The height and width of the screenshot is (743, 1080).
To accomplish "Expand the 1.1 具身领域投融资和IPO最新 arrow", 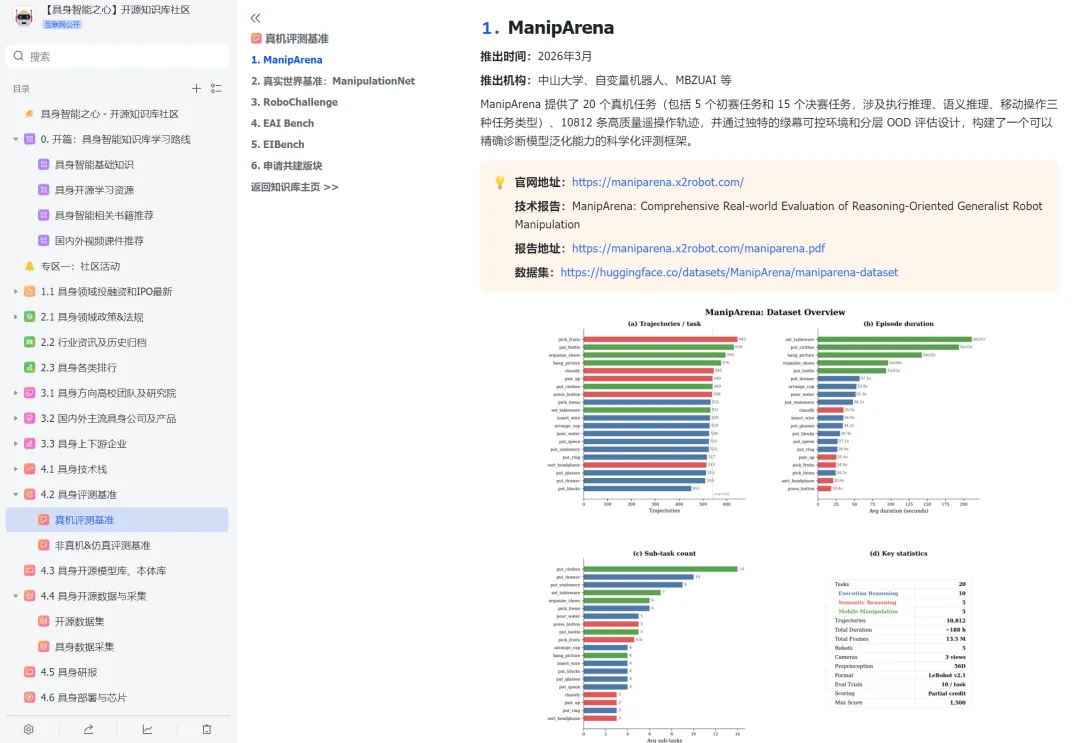I will tap(16, 291).
